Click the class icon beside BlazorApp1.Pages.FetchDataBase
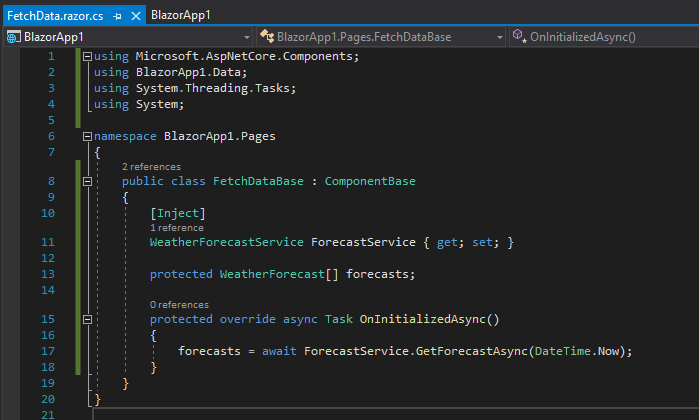The width and height of the screenshot is (699, 420). click(267, 37)
